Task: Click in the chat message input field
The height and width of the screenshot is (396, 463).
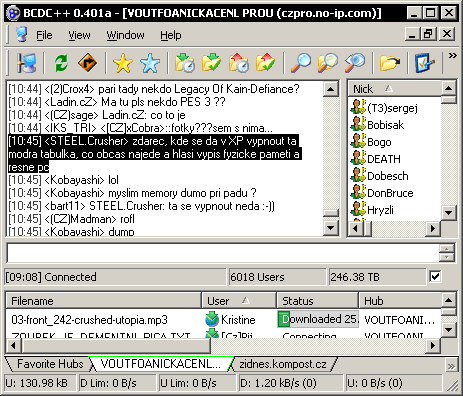Action: point(223,253)
